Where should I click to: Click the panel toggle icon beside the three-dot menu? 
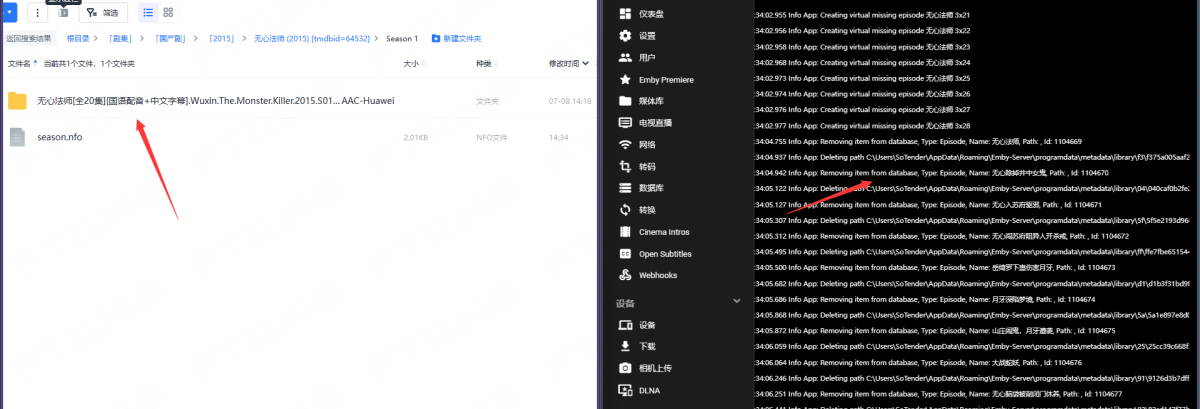64,13
